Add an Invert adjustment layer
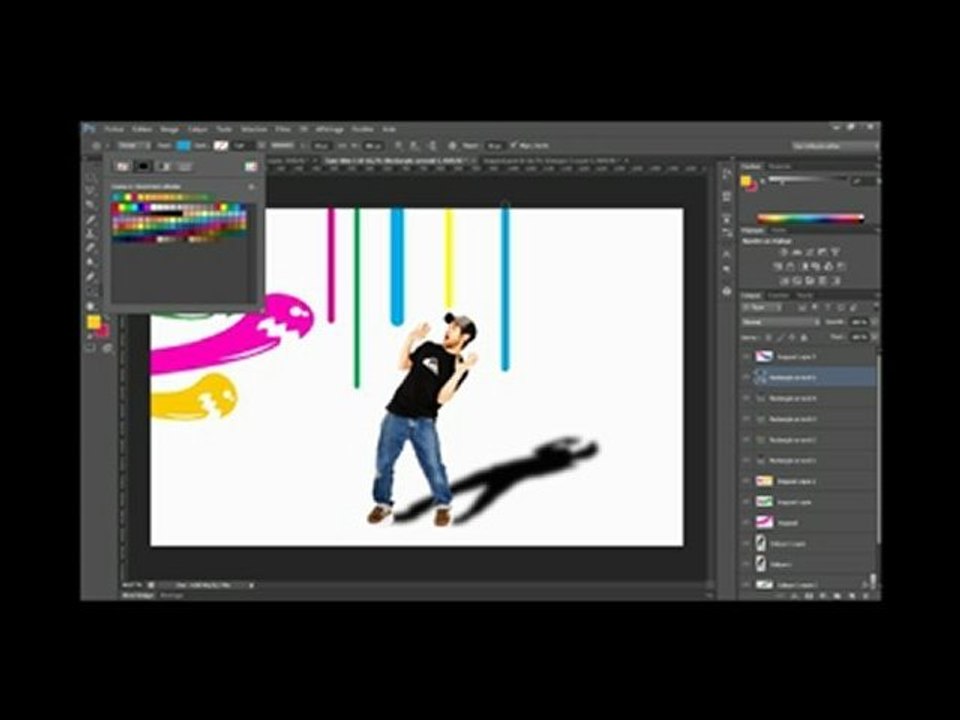The image size is (960, 720). 784,281
